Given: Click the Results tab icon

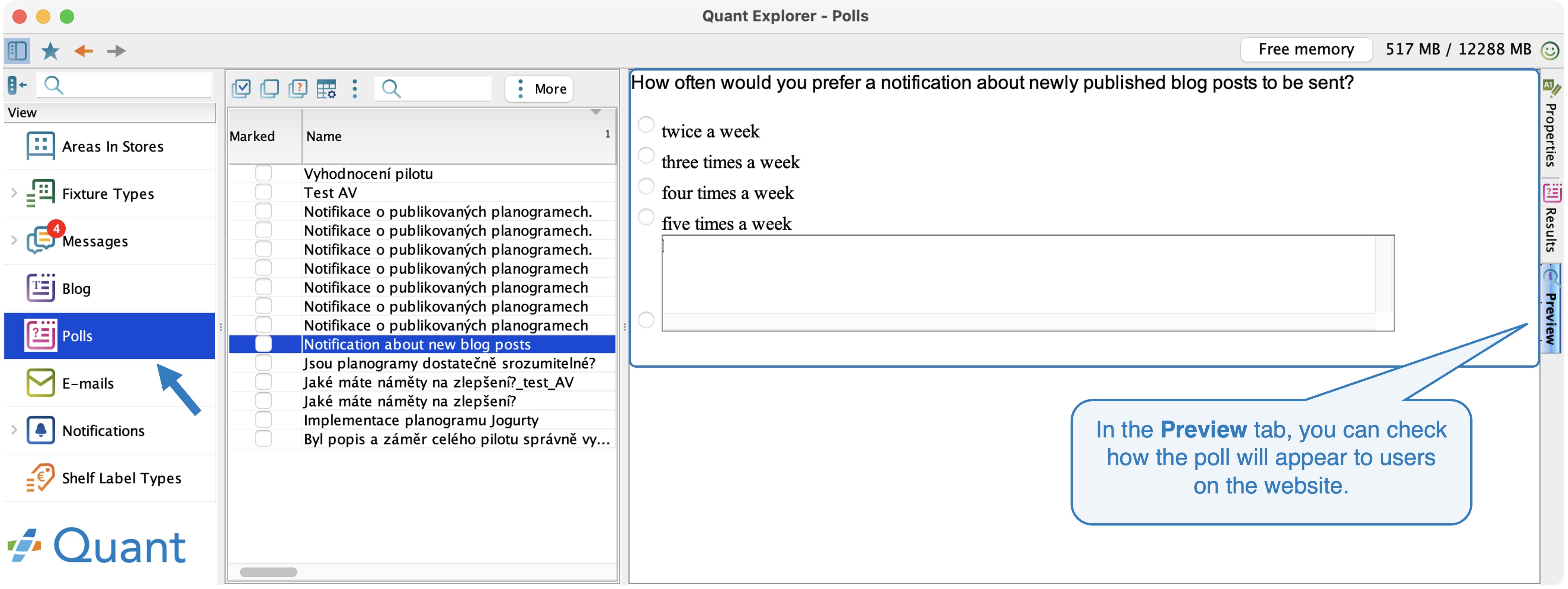Looking at the screenshot, I should (x=1552, y=193).
